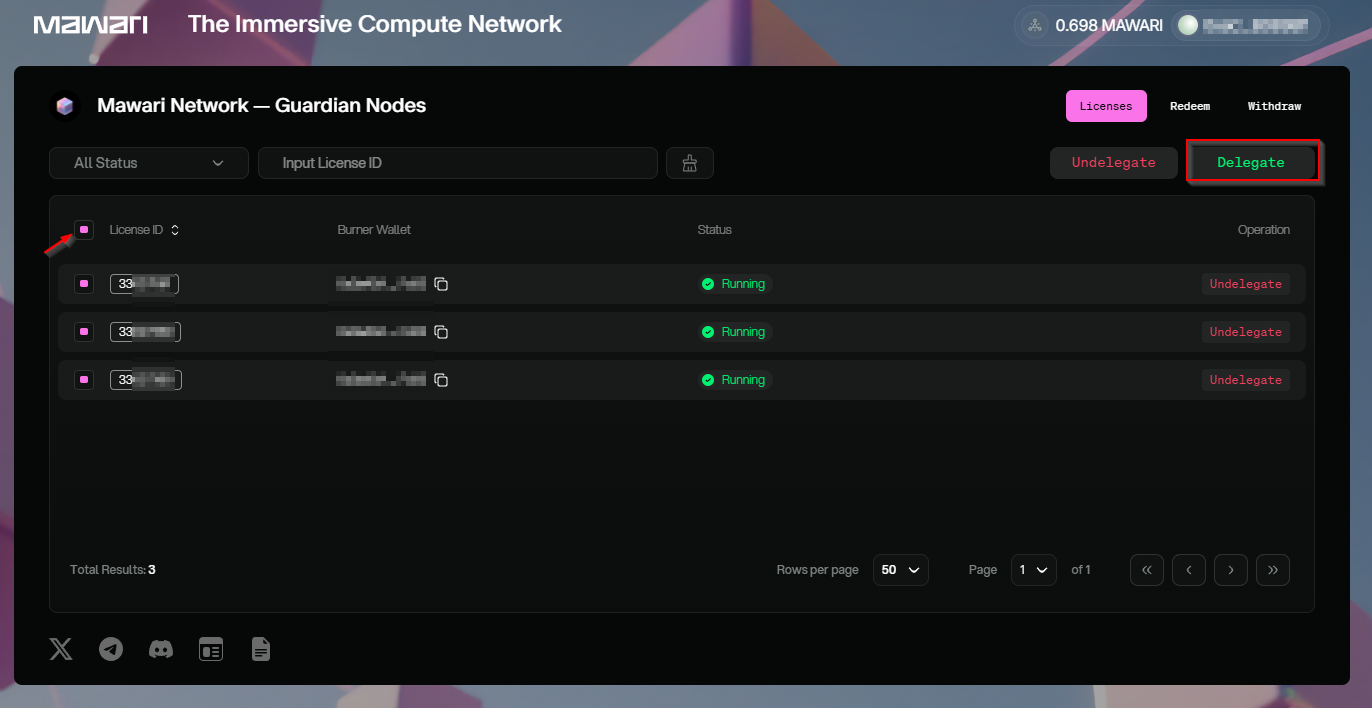
Task: Open the Telegram icon in footer
Action: click(111, 649)
